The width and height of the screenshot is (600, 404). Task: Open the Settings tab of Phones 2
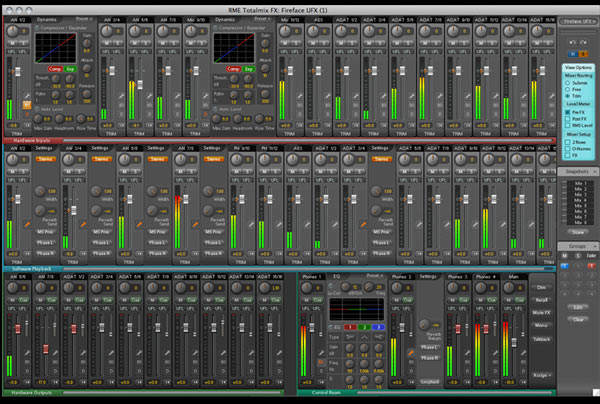[428, 276]
